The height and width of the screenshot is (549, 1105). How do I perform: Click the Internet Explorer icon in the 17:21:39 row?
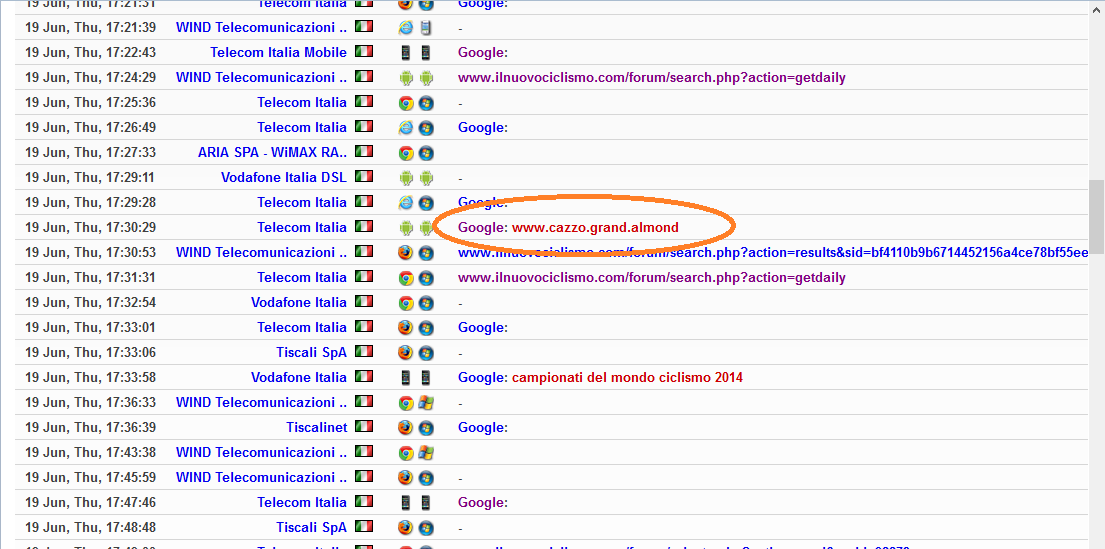click(x=405, y=28)
